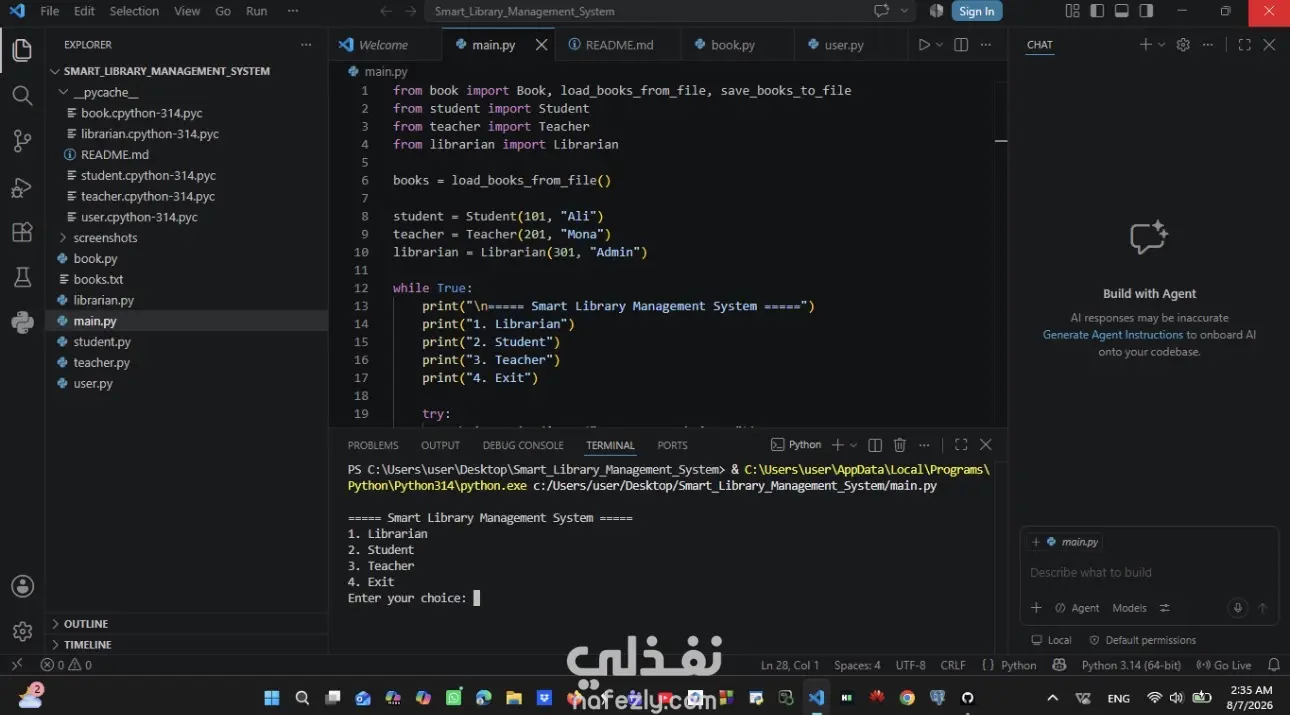Open the Manage gear in activity bar

(x=22, y=631)
